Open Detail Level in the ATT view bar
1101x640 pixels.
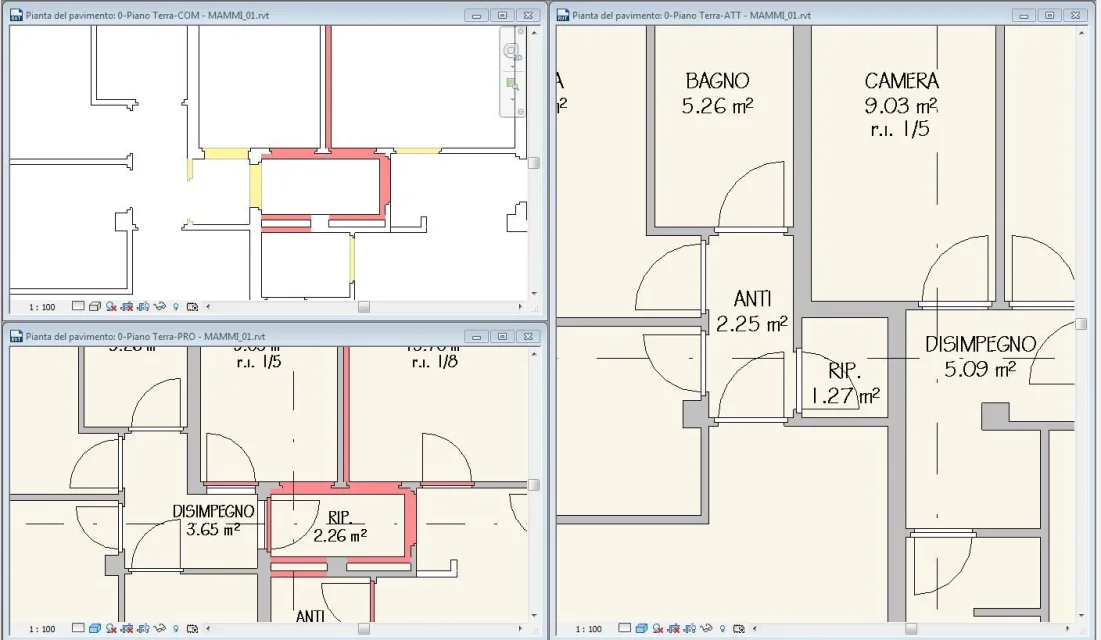click(624, 628)
